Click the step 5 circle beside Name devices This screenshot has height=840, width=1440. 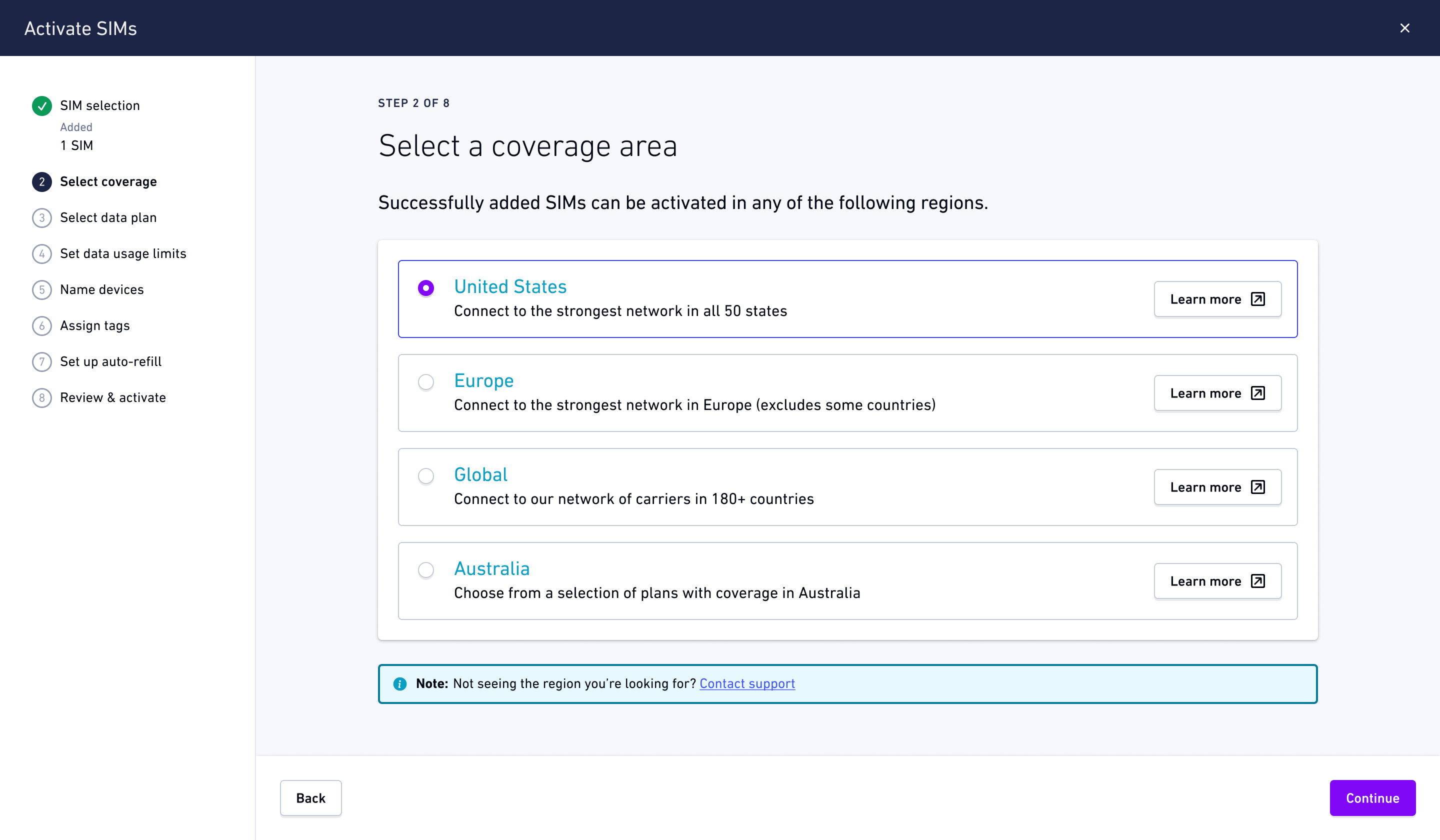pyautogui.click(x=41, y=289)
